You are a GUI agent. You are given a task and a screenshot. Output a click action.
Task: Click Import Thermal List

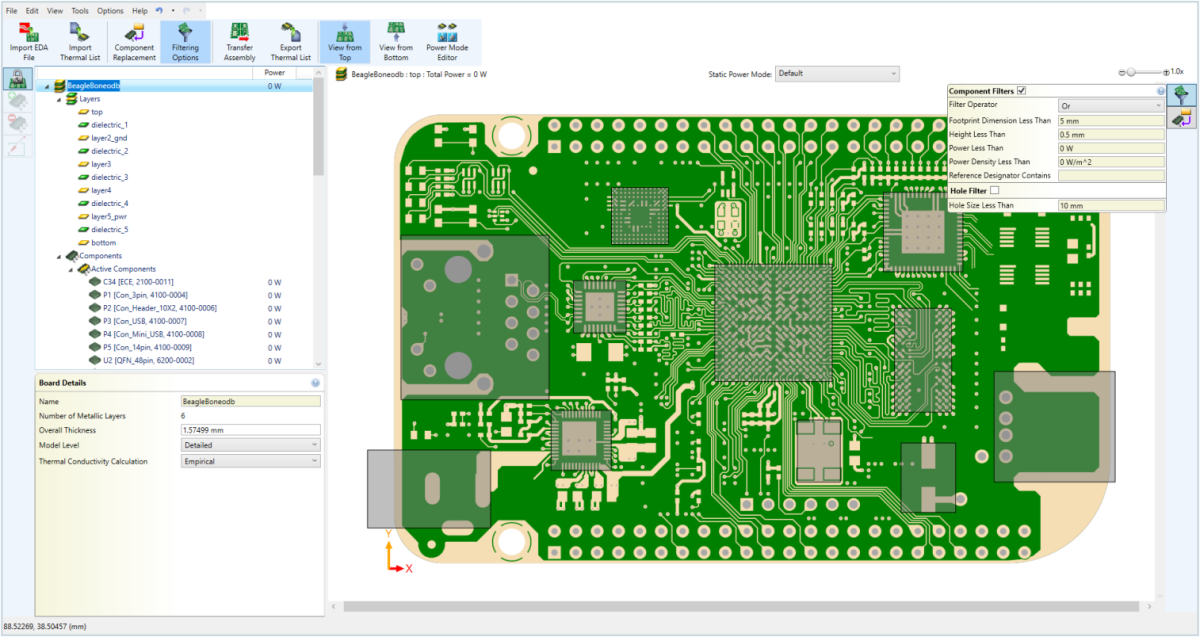coord(80,42)
